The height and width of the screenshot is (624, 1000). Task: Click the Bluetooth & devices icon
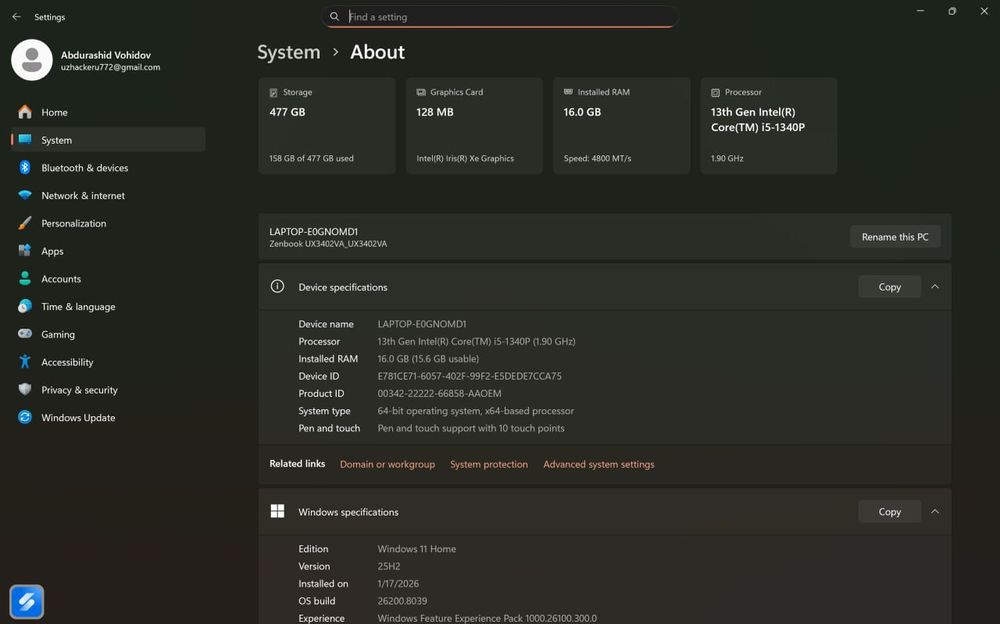25,168
